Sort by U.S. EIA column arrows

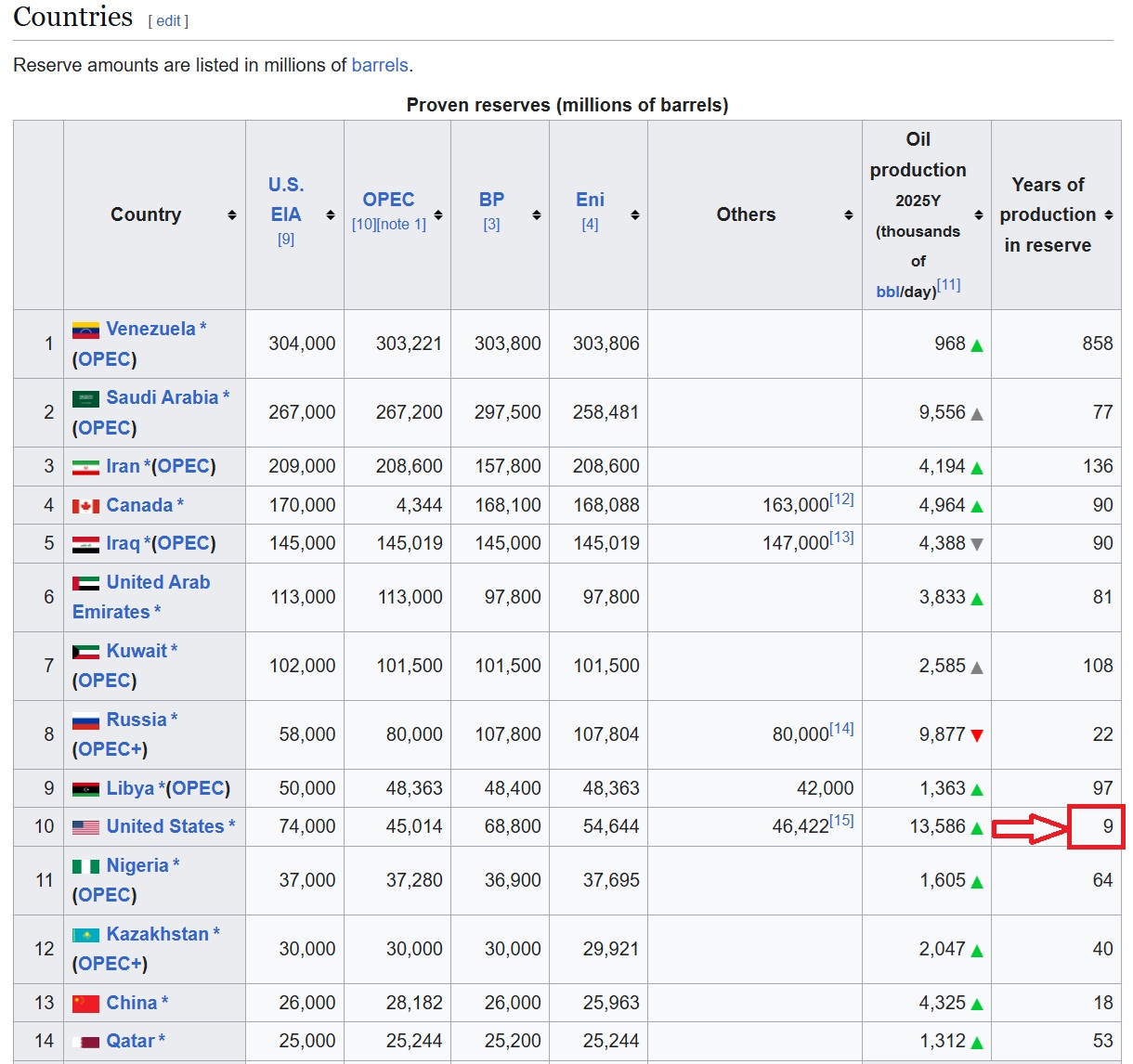point(330,214)
